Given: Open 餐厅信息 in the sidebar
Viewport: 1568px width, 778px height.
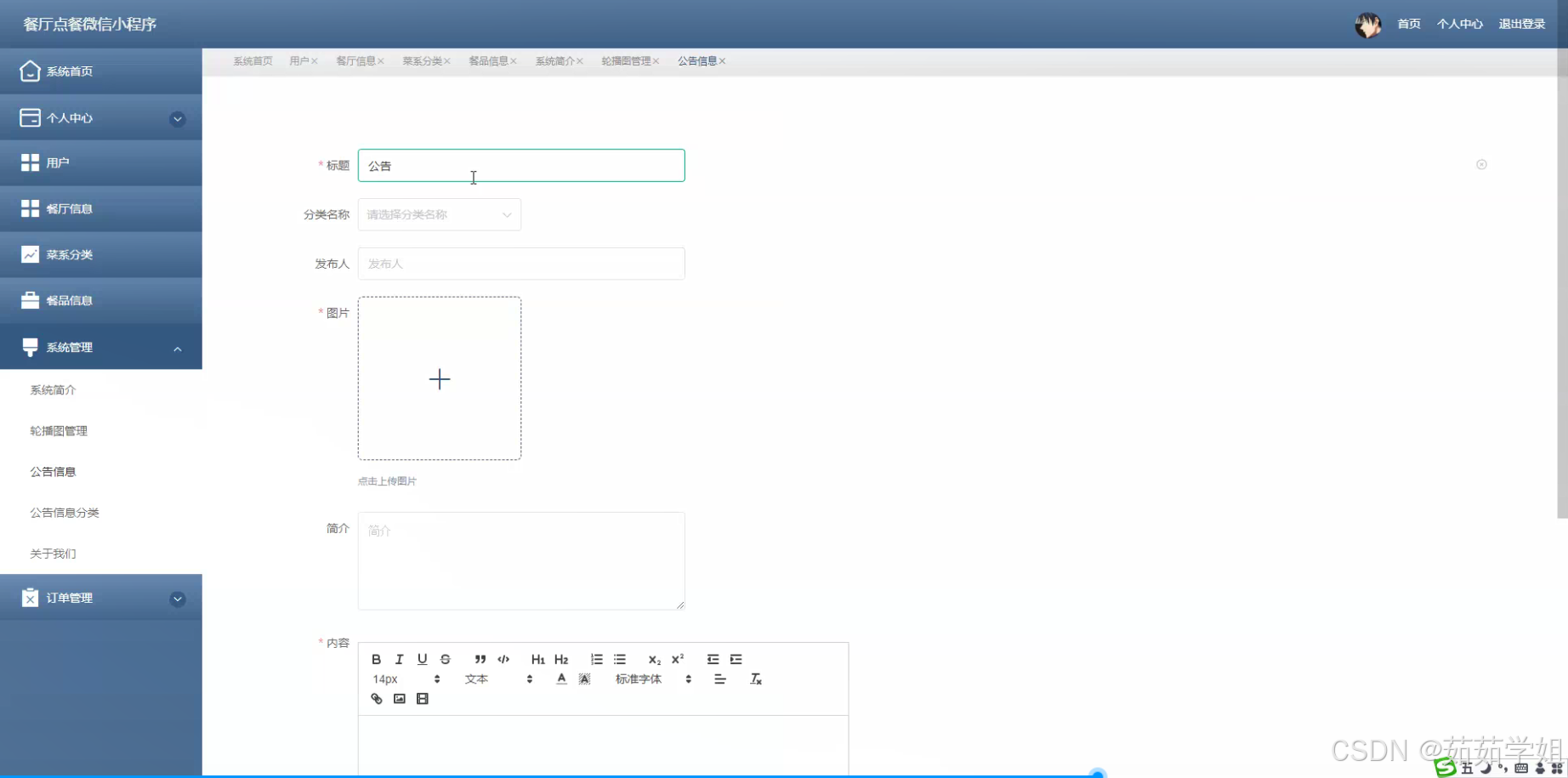Looking at the screenshot, I should pyautogui.click(x=101, y=208).
